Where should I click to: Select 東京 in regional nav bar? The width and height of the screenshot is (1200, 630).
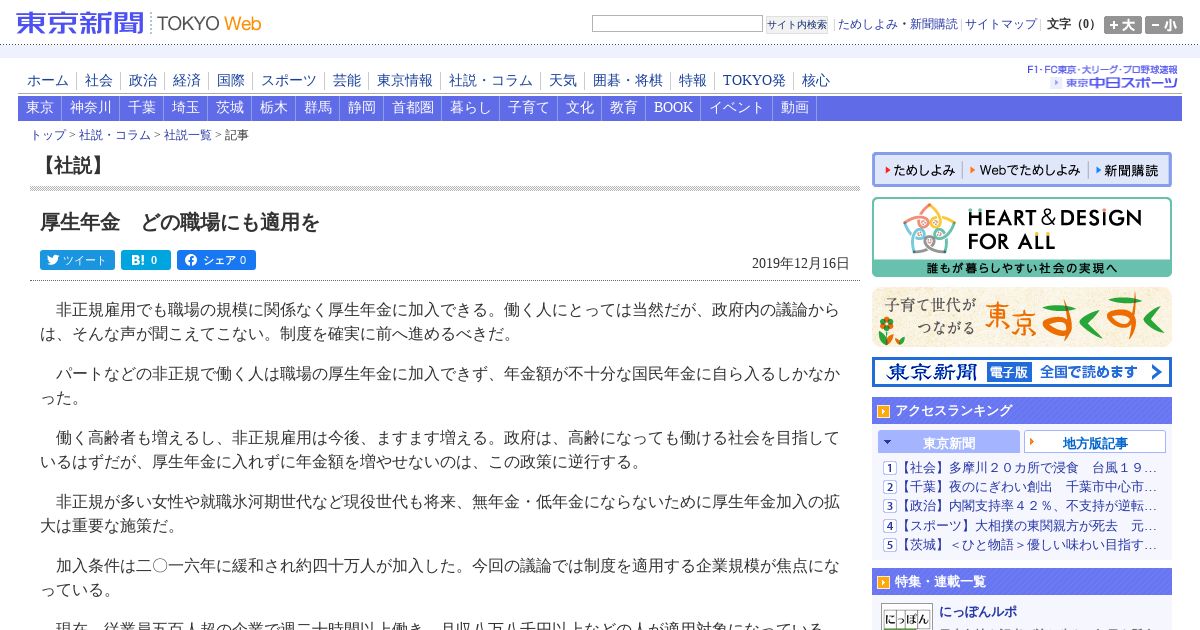pos(40,108)
